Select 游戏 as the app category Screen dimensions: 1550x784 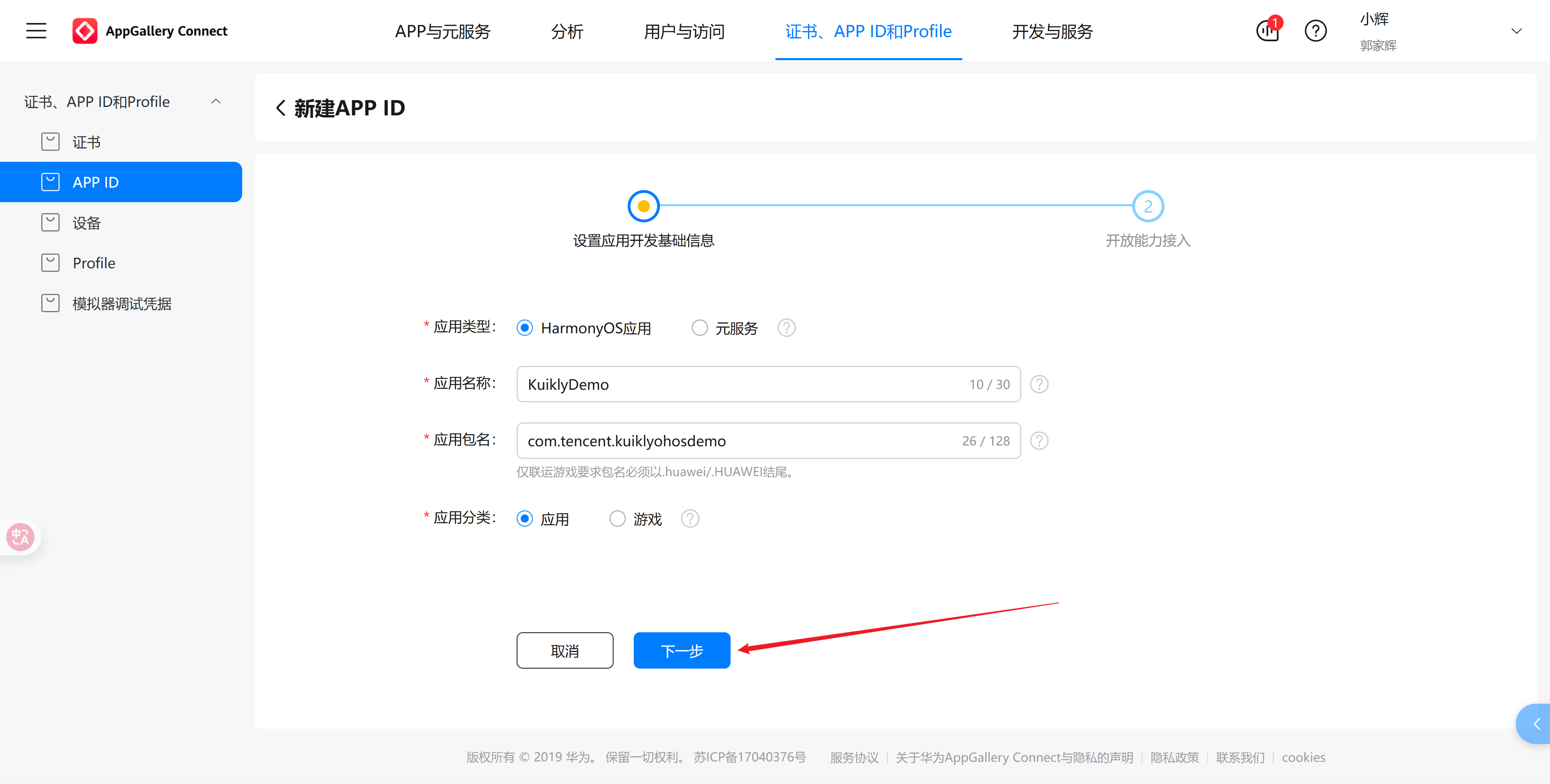617,518
